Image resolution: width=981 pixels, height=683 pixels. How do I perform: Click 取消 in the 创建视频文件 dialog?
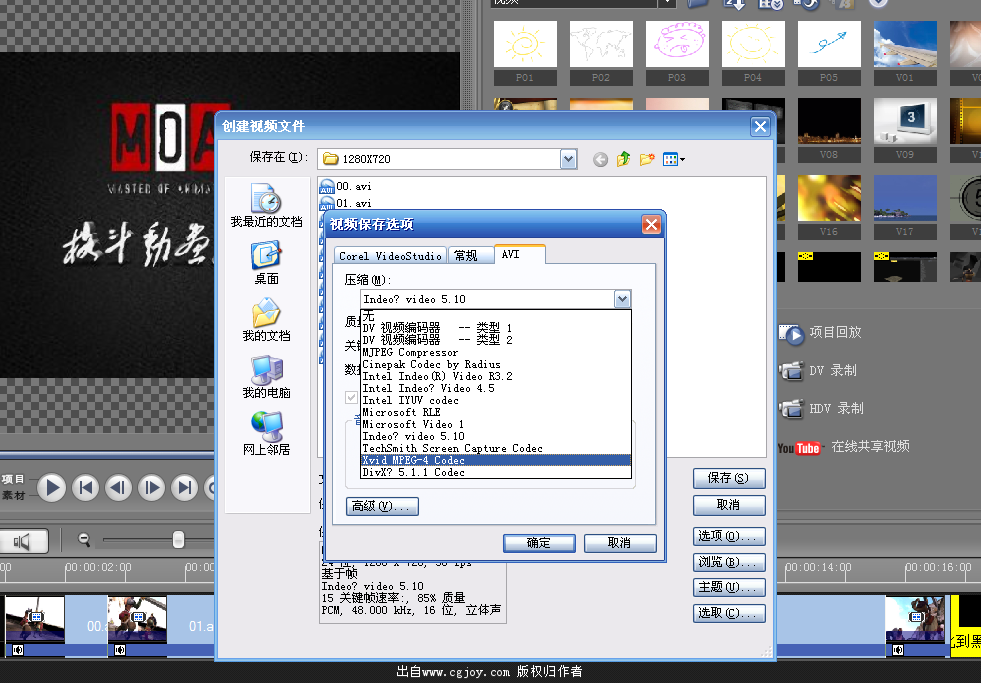(729, 505)
